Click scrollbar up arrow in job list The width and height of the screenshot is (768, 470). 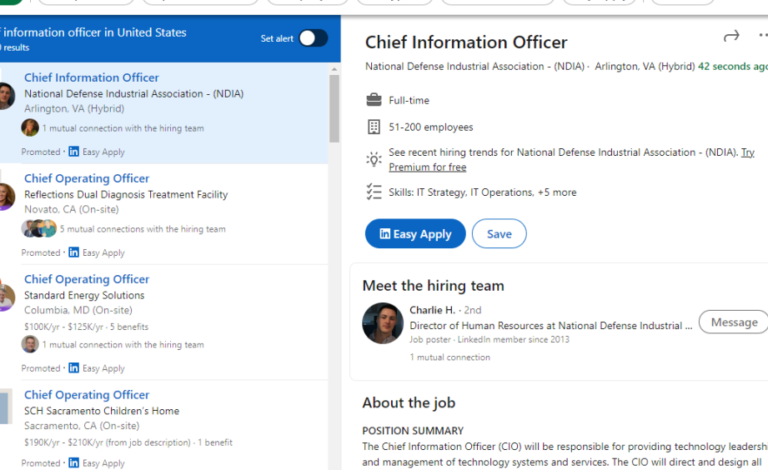(x=334, y=70)
